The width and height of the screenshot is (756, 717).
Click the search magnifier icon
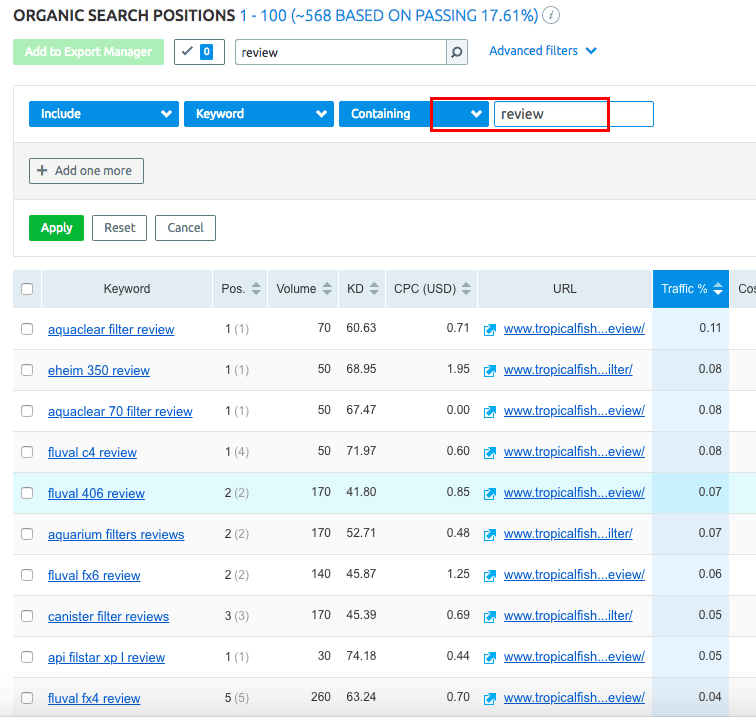(x=457, y=52)
